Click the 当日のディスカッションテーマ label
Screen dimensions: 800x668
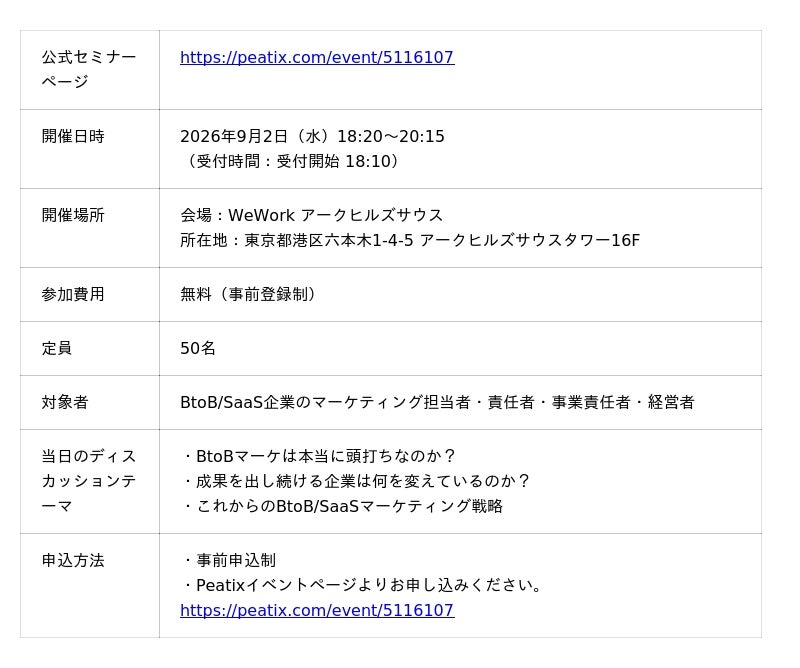pos(89,481)
